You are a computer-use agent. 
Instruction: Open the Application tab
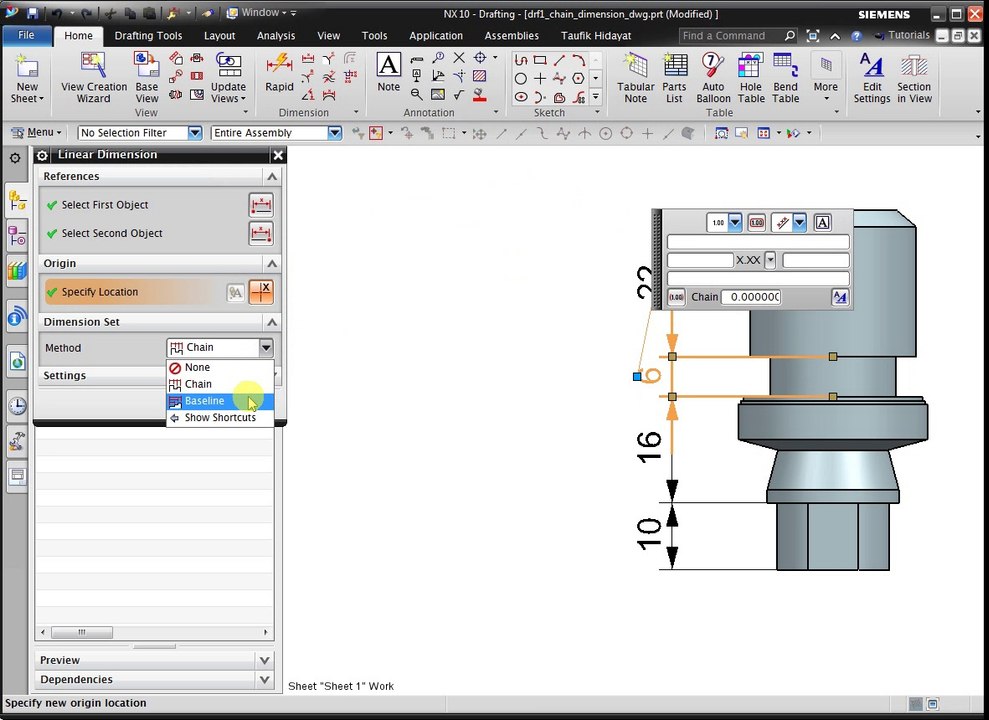click(436, 36)
